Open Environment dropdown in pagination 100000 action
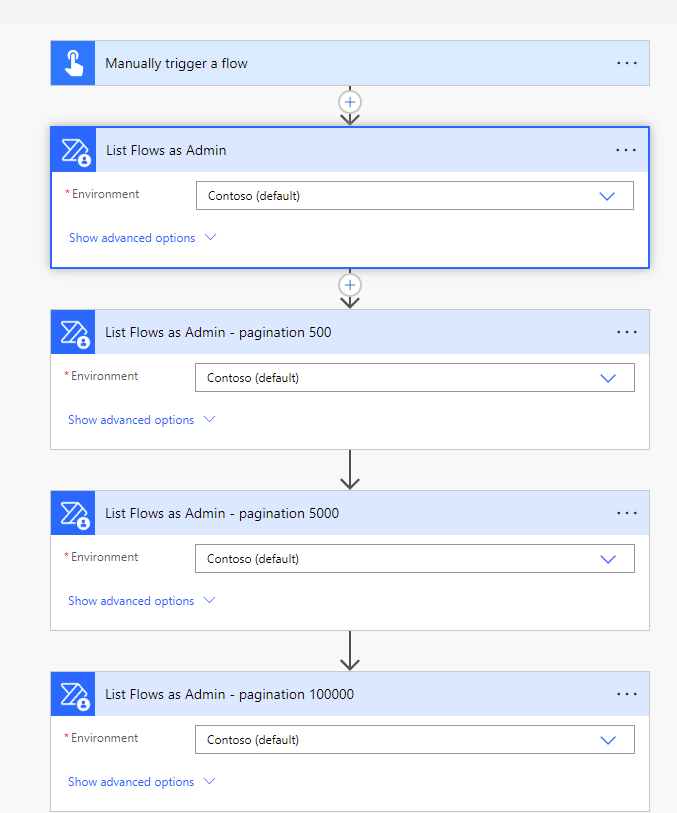The height and width of the screenshot is (813, 677). click(x=607, y=739)
